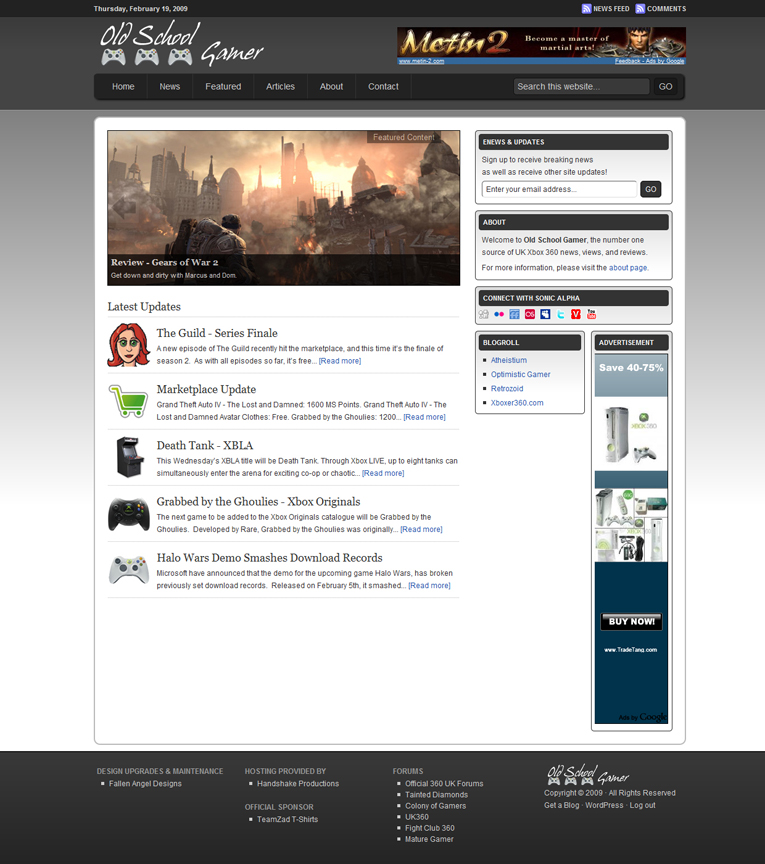Click Read more for Ghoulies post
The width and height of the screenshot is (765, 864).
422,530
